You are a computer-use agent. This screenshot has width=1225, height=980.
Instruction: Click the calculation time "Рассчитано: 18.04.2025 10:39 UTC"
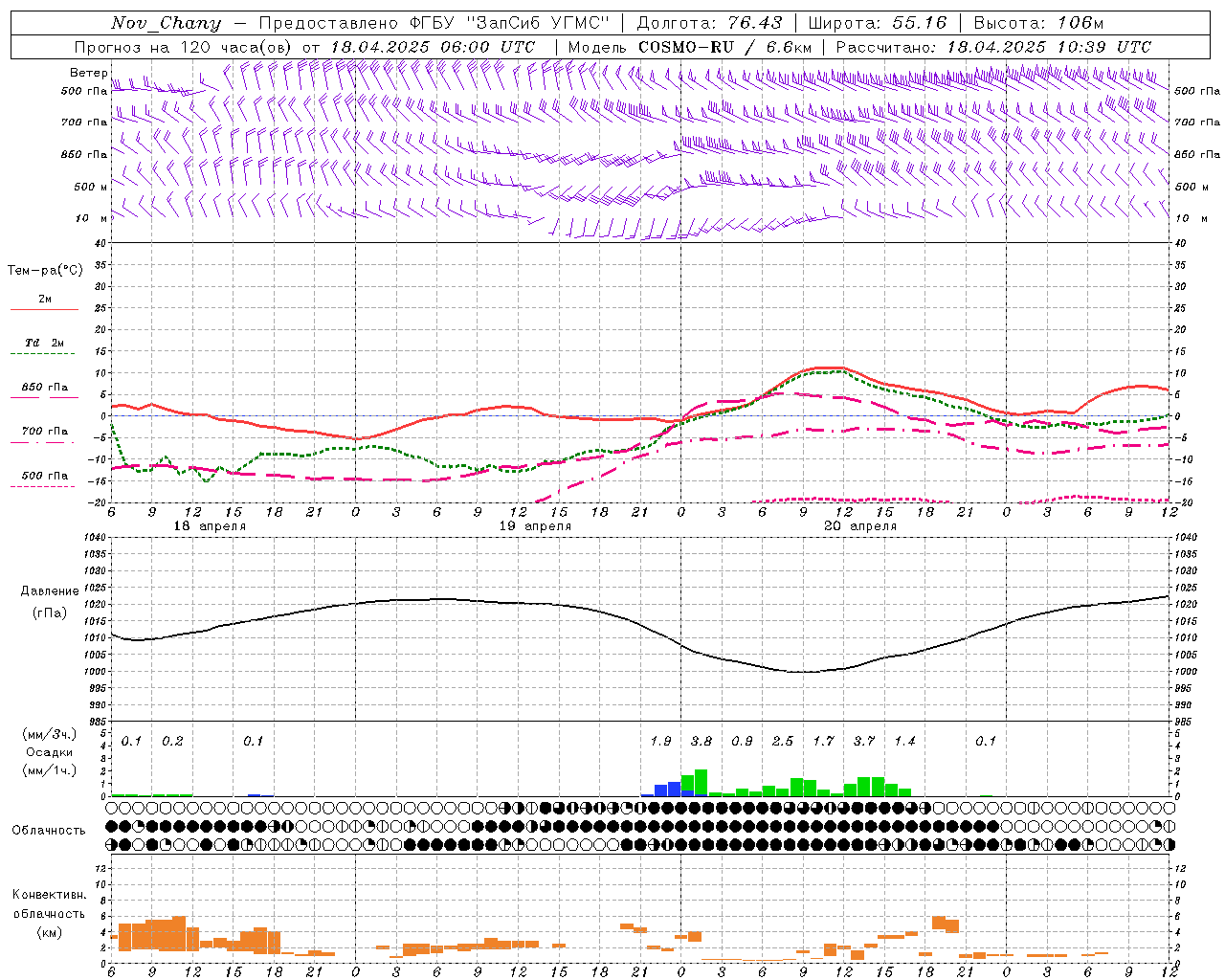coord(993,47)
